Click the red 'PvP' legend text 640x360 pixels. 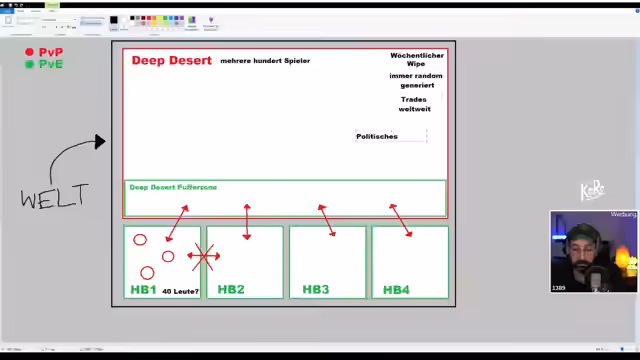pyautogui.click(x=51, y=52)
